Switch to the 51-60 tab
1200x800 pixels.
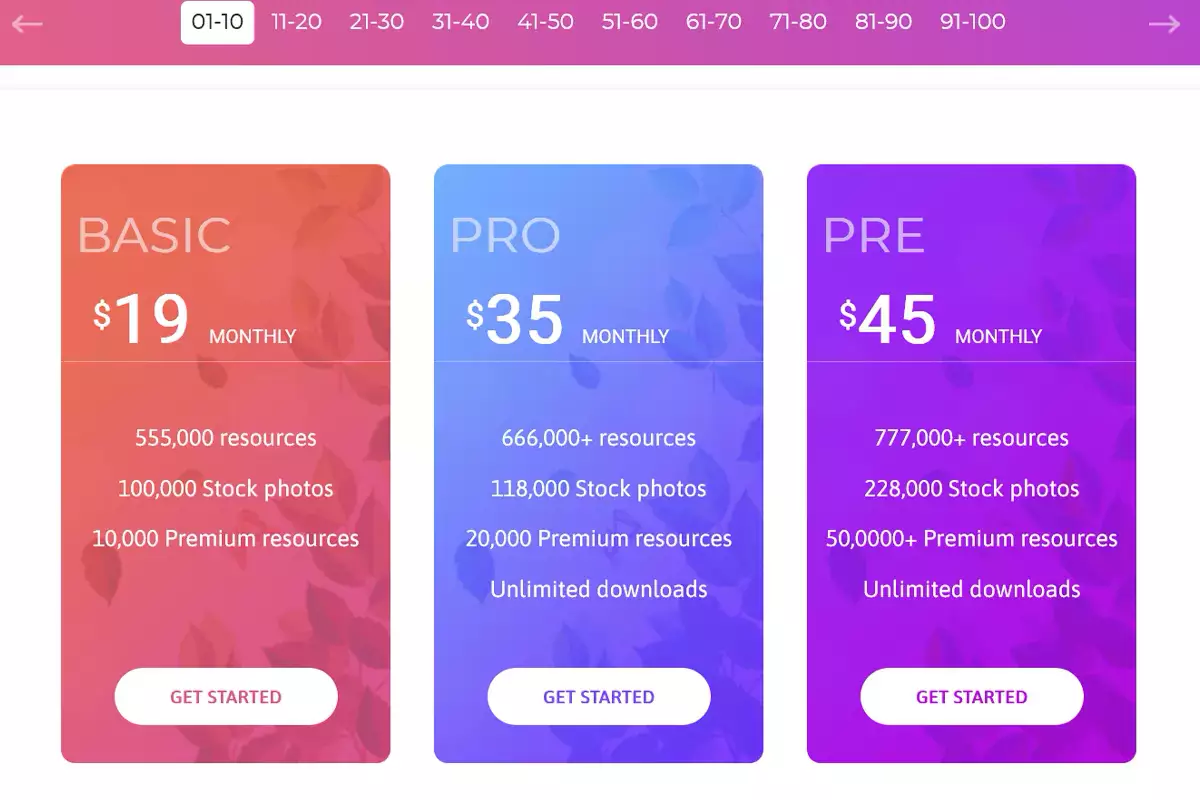[x=630, y=22]
